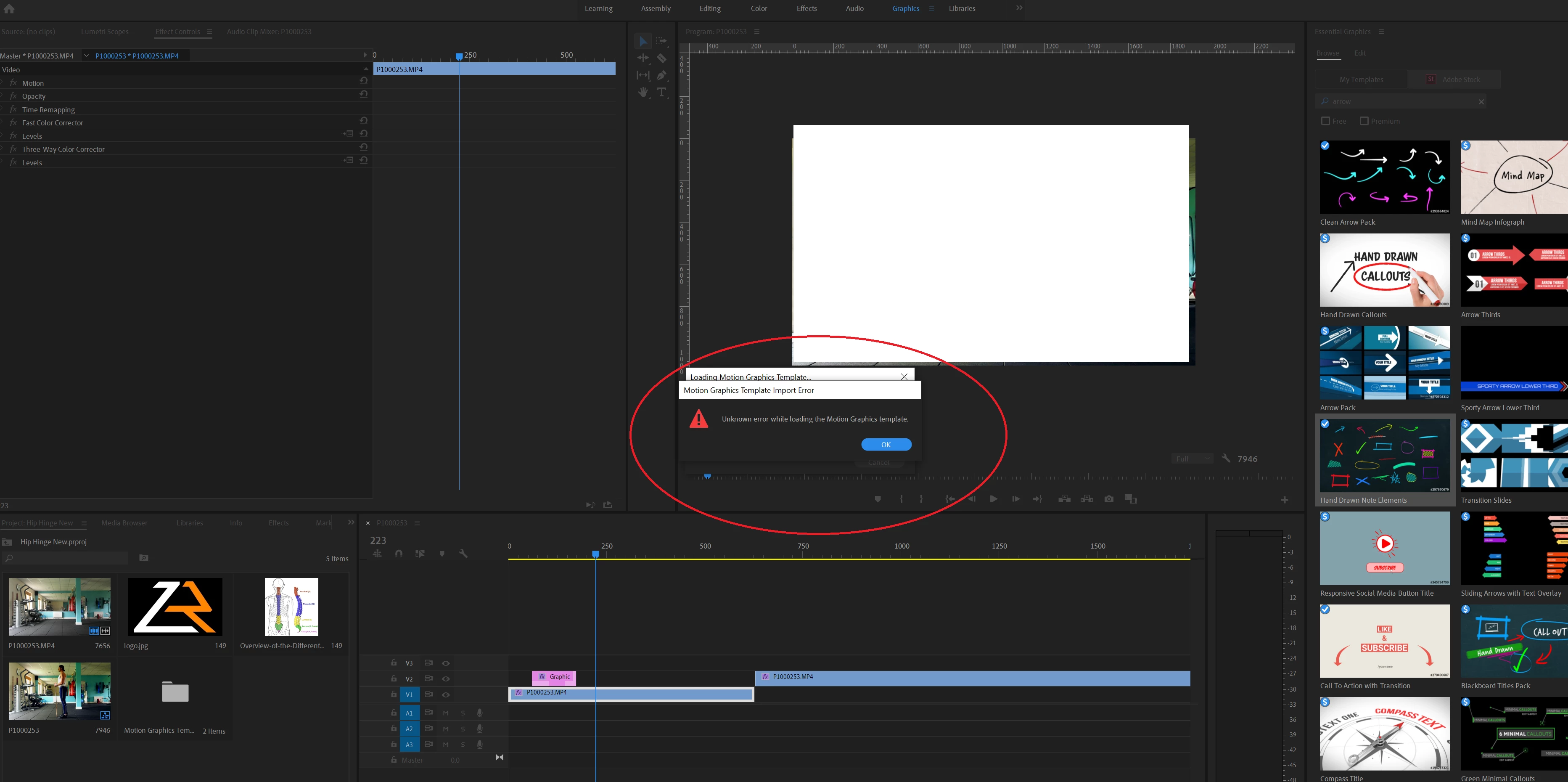This screenshot has height=782, width=1568.
Task: Open the Edit tab in Essential Graphics
Action: 1360,53
